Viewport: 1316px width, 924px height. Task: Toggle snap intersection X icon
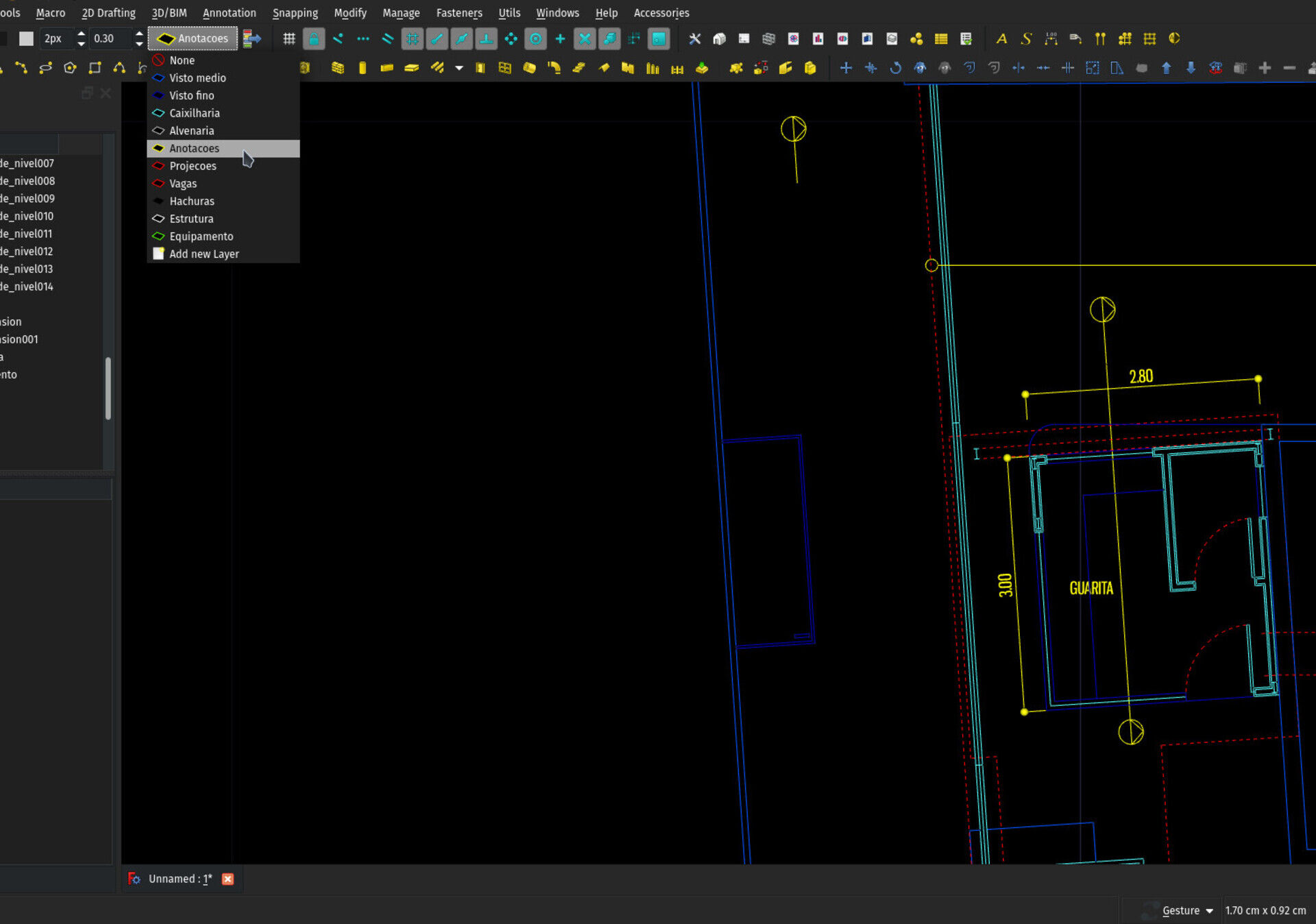[x=585, y=39]
